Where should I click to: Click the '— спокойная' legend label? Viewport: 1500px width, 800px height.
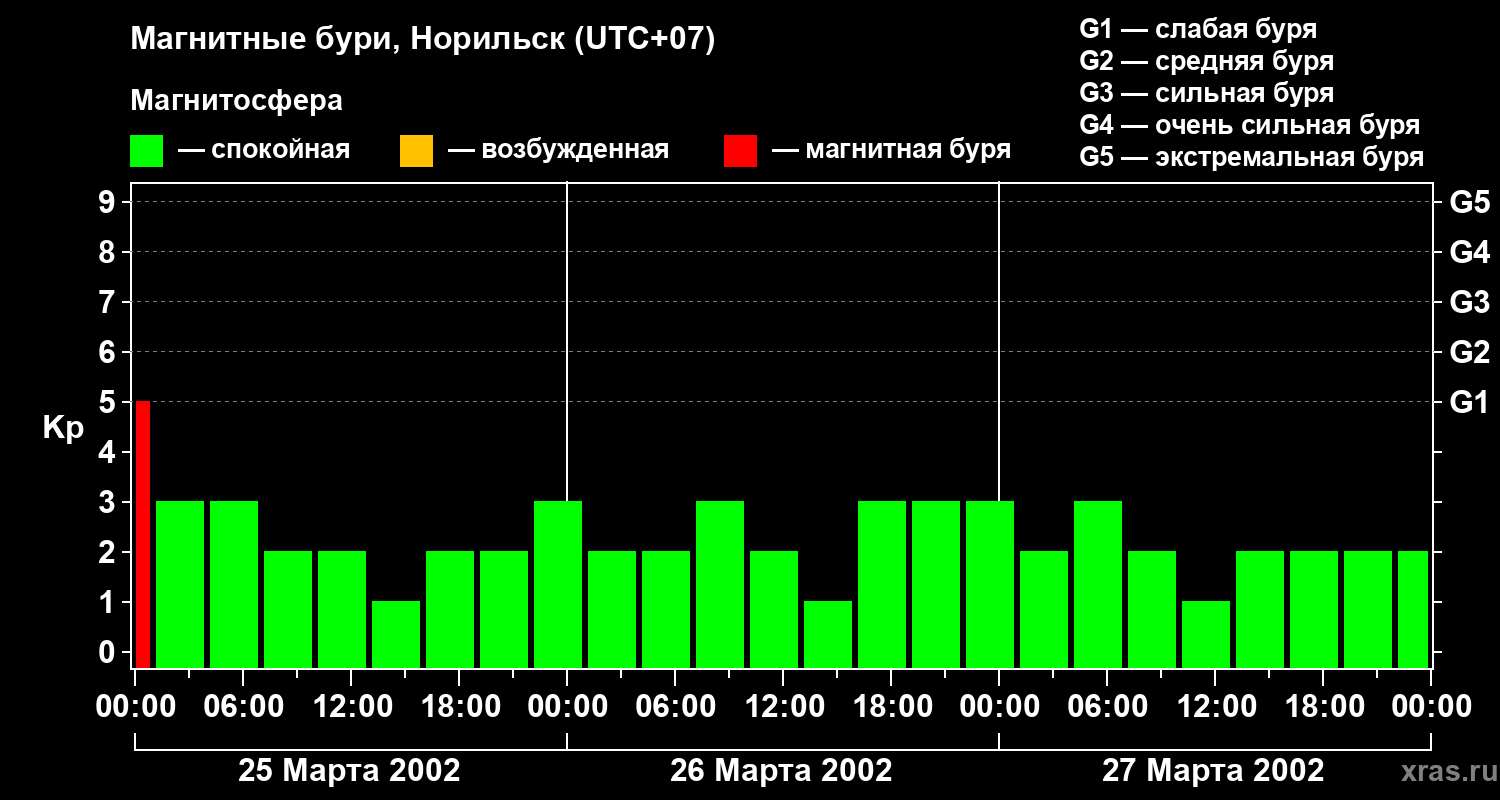pos(264,150)
